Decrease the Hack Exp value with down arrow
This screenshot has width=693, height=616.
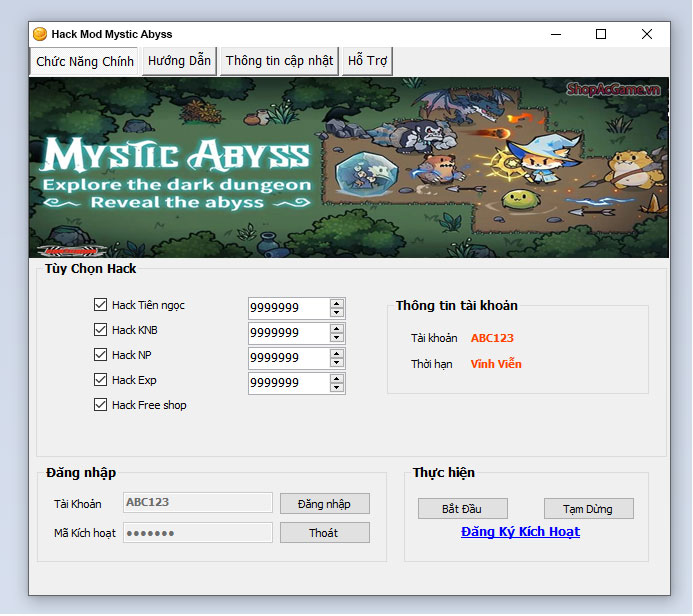pyautogui.click(x=337, y=388)
